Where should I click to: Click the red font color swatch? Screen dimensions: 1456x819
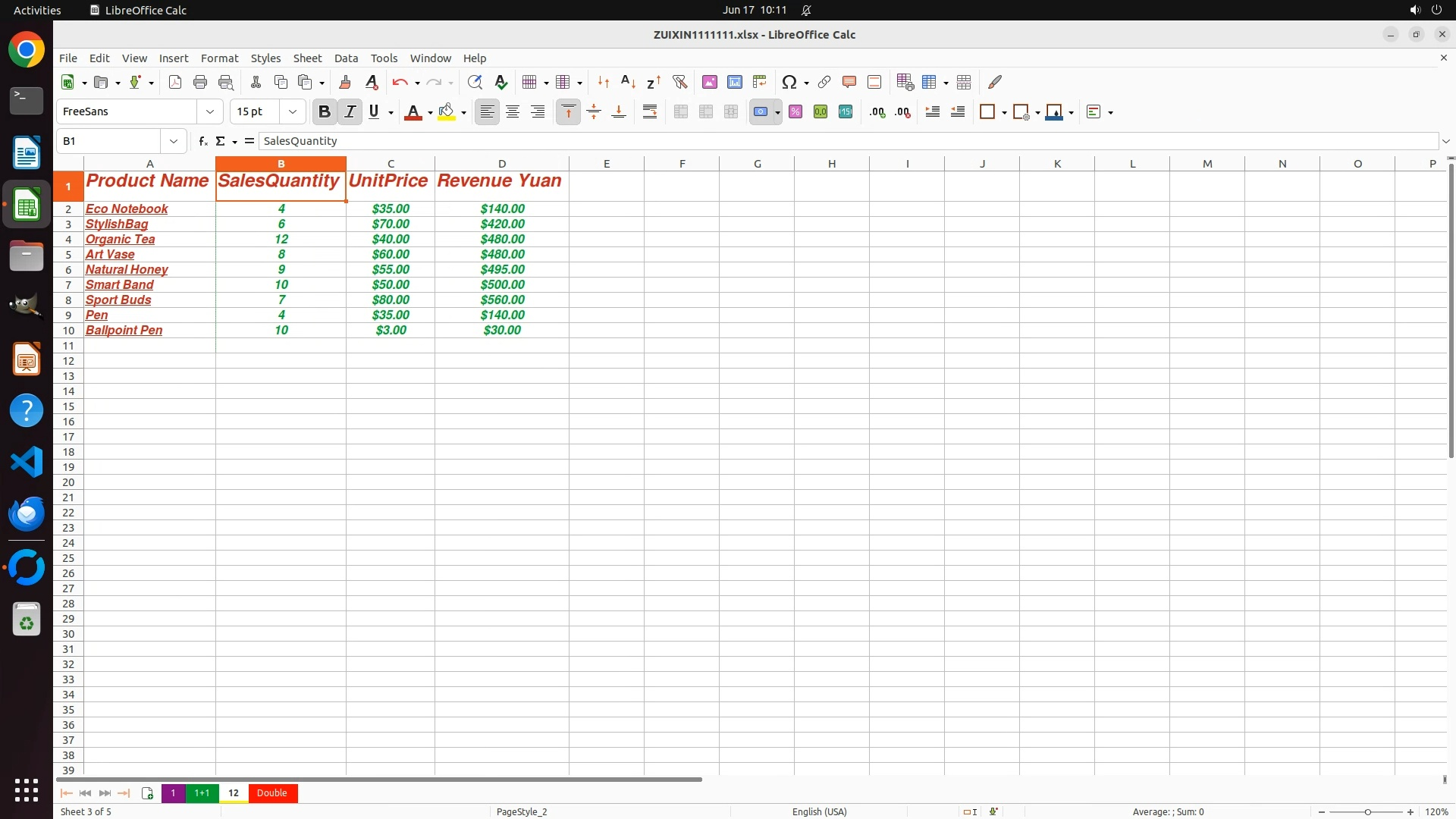[413, 112]
